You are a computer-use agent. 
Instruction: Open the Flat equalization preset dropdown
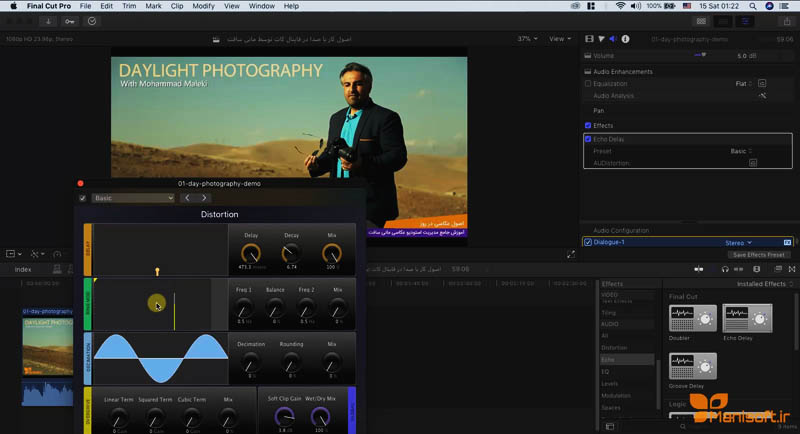(743, 84)
